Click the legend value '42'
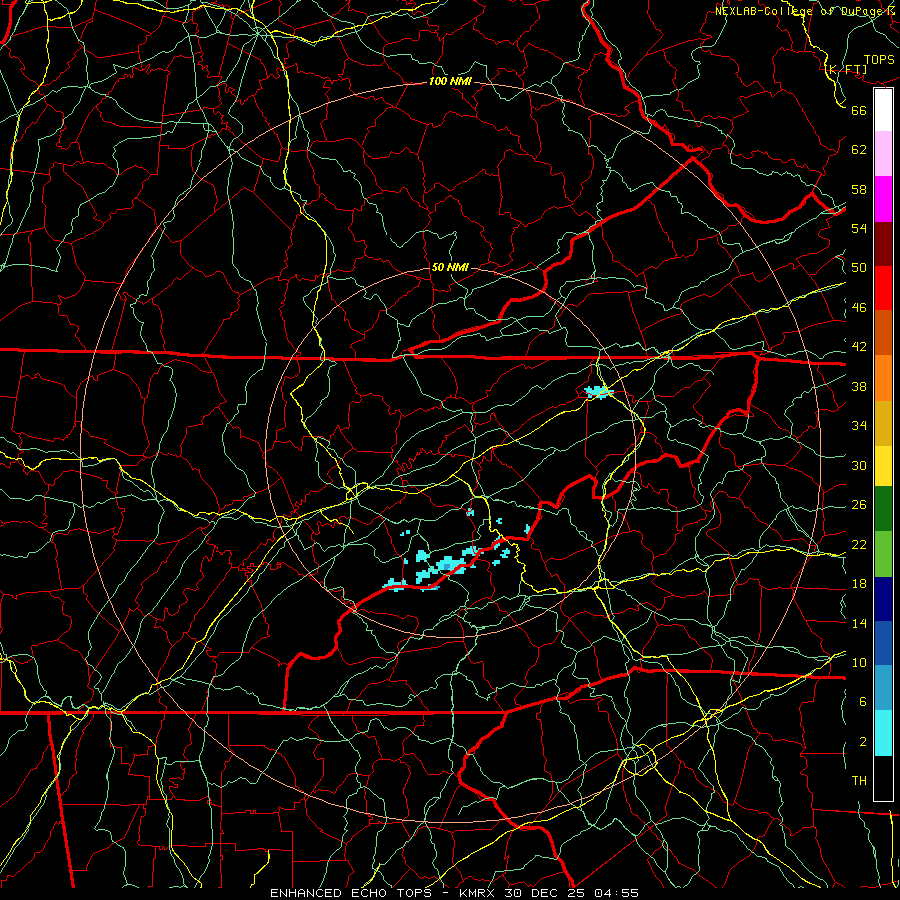 click(859, 347)
